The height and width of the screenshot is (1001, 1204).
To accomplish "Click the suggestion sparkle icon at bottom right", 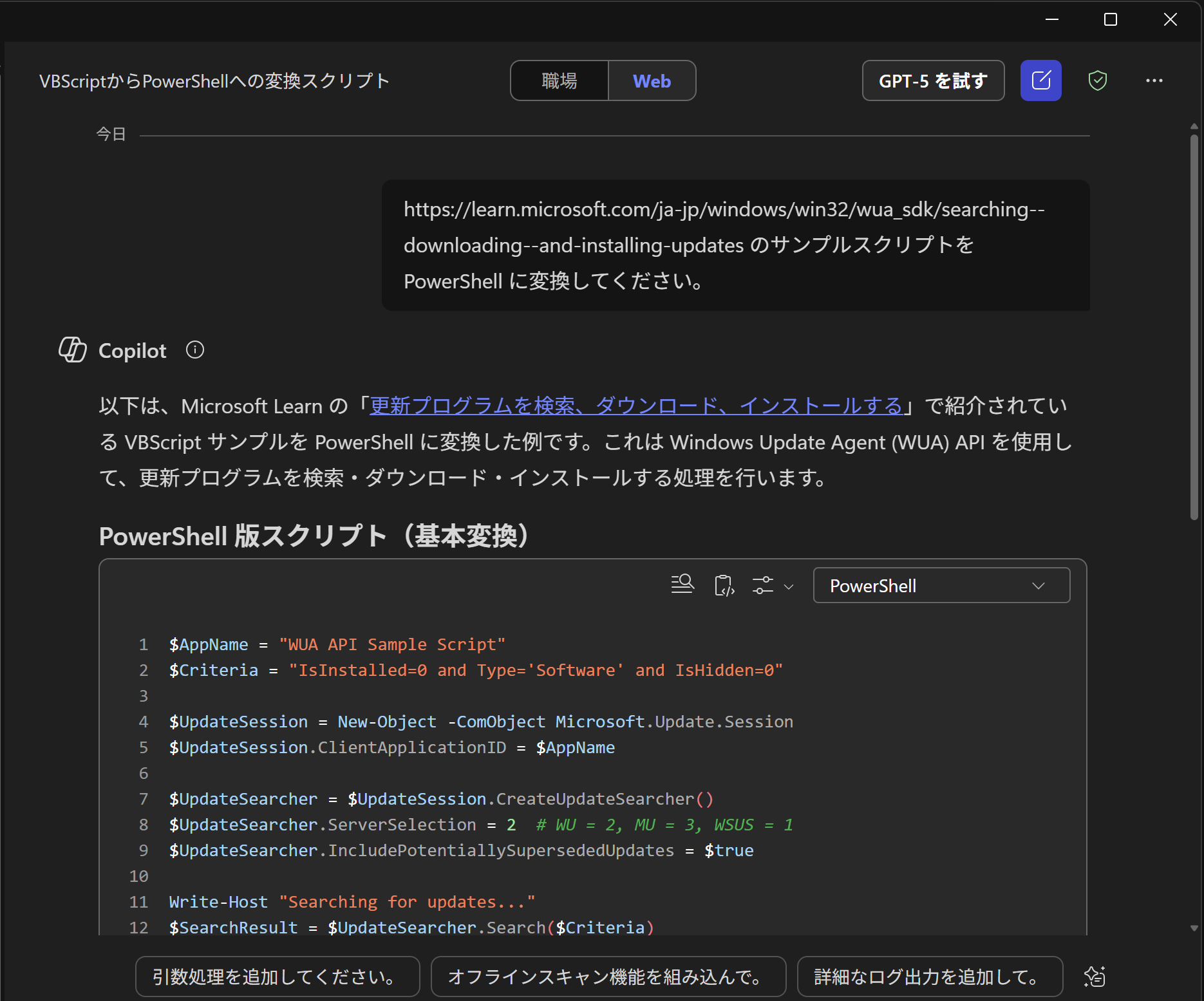I will click(1095, 977).
